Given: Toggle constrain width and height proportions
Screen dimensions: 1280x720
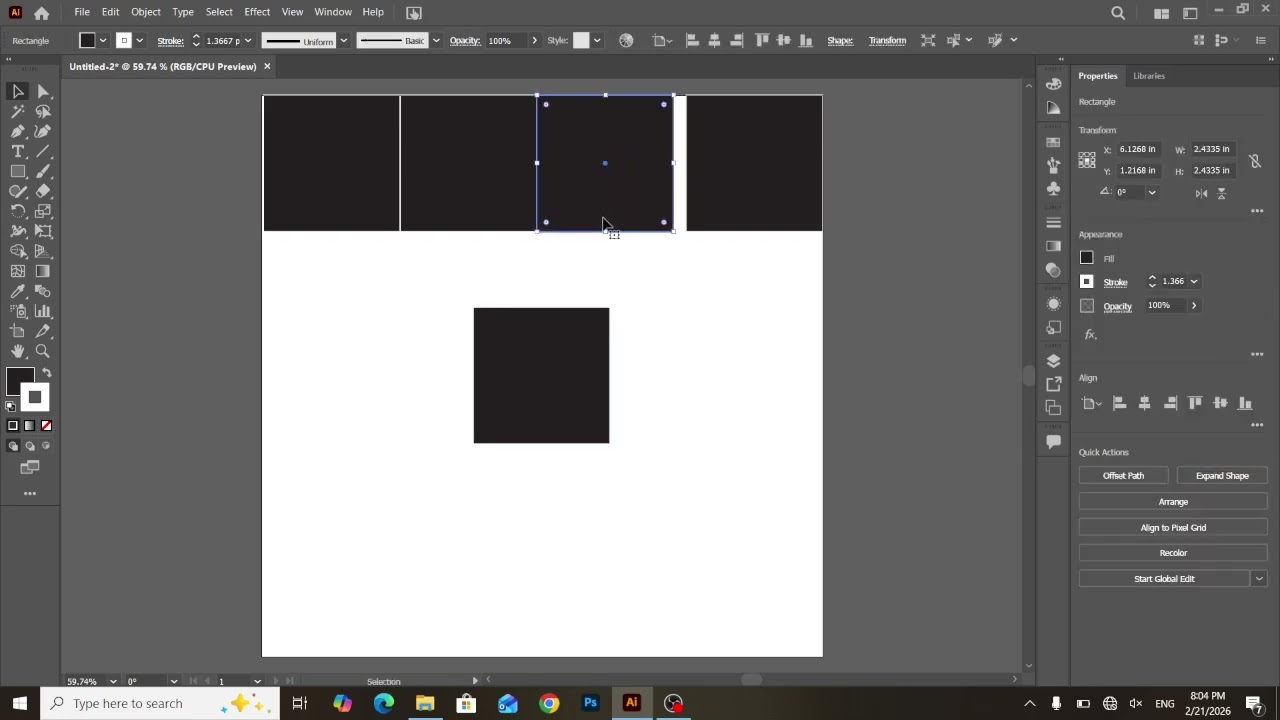Looking at the screenshot, I should 1255,160.
